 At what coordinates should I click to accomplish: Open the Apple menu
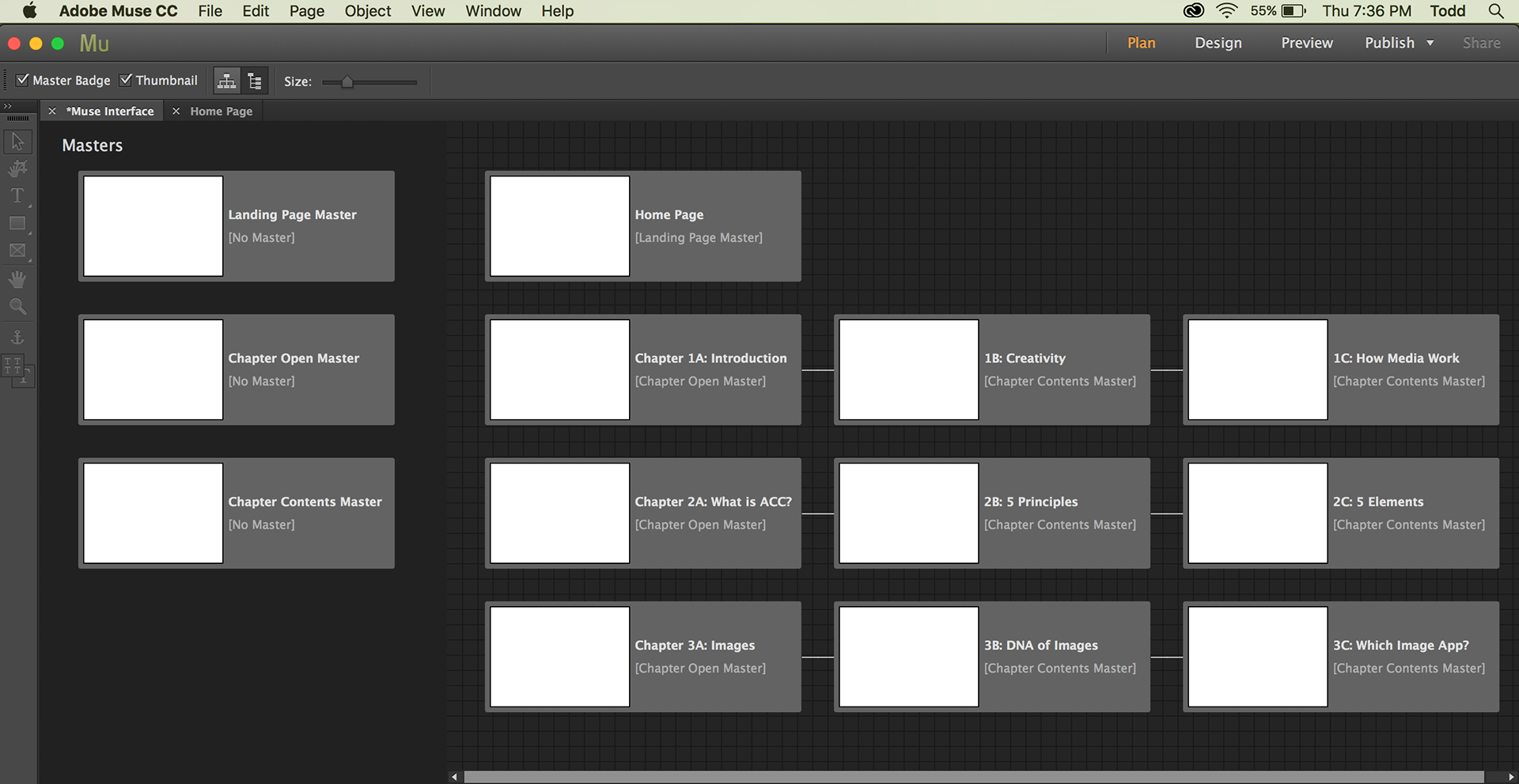point(29,11)
